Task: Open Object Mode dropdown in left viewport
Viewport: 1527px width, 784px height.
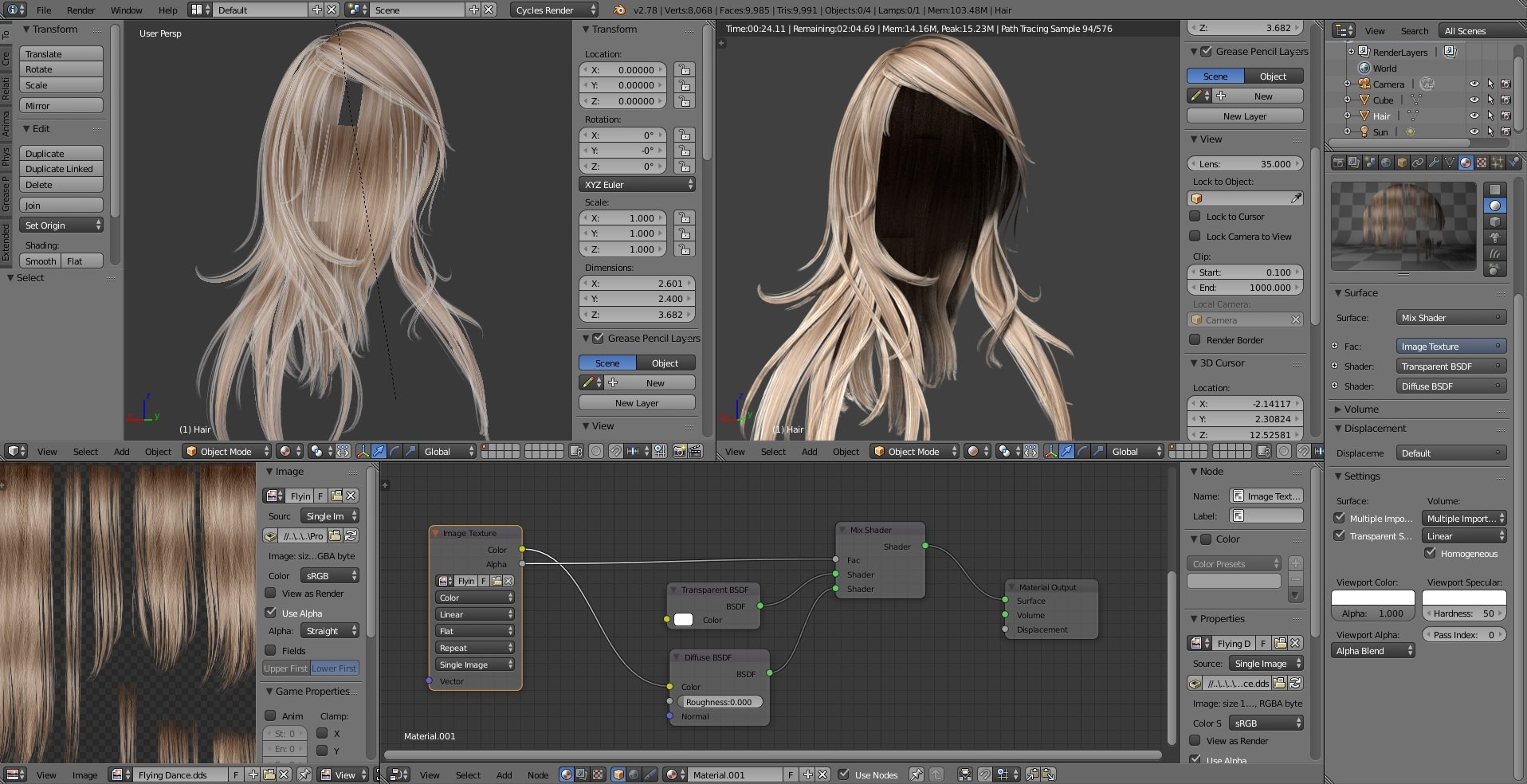Action: coord(226,451)
